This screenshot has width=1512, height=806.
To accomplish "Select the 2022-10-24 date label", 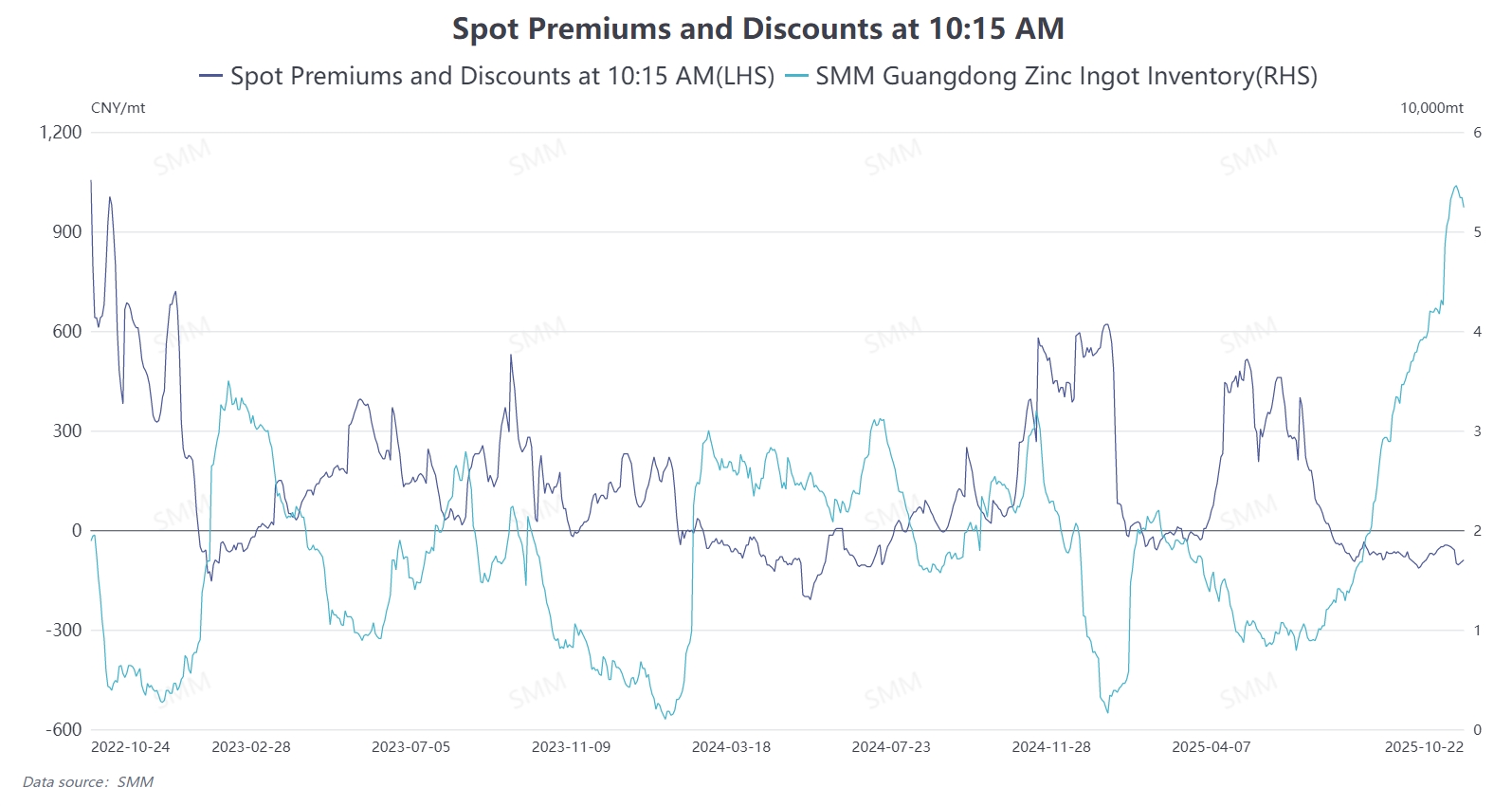I will pos(130,747).
